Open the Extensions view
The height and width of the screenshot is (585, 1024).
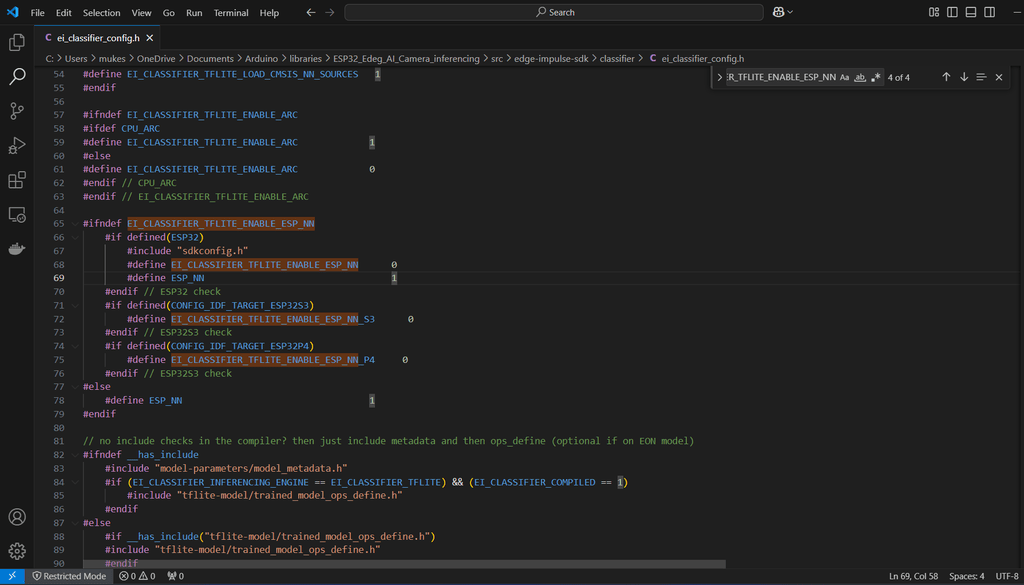click(17, 180)
